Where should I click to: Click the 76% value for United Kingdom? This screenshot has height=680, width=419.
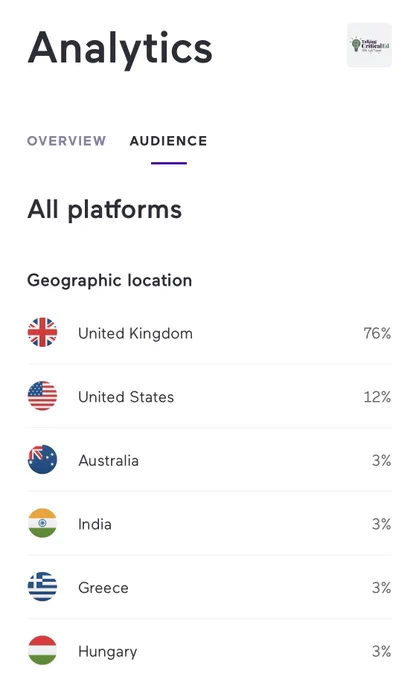pyautogui.click(x=377, y=333)
